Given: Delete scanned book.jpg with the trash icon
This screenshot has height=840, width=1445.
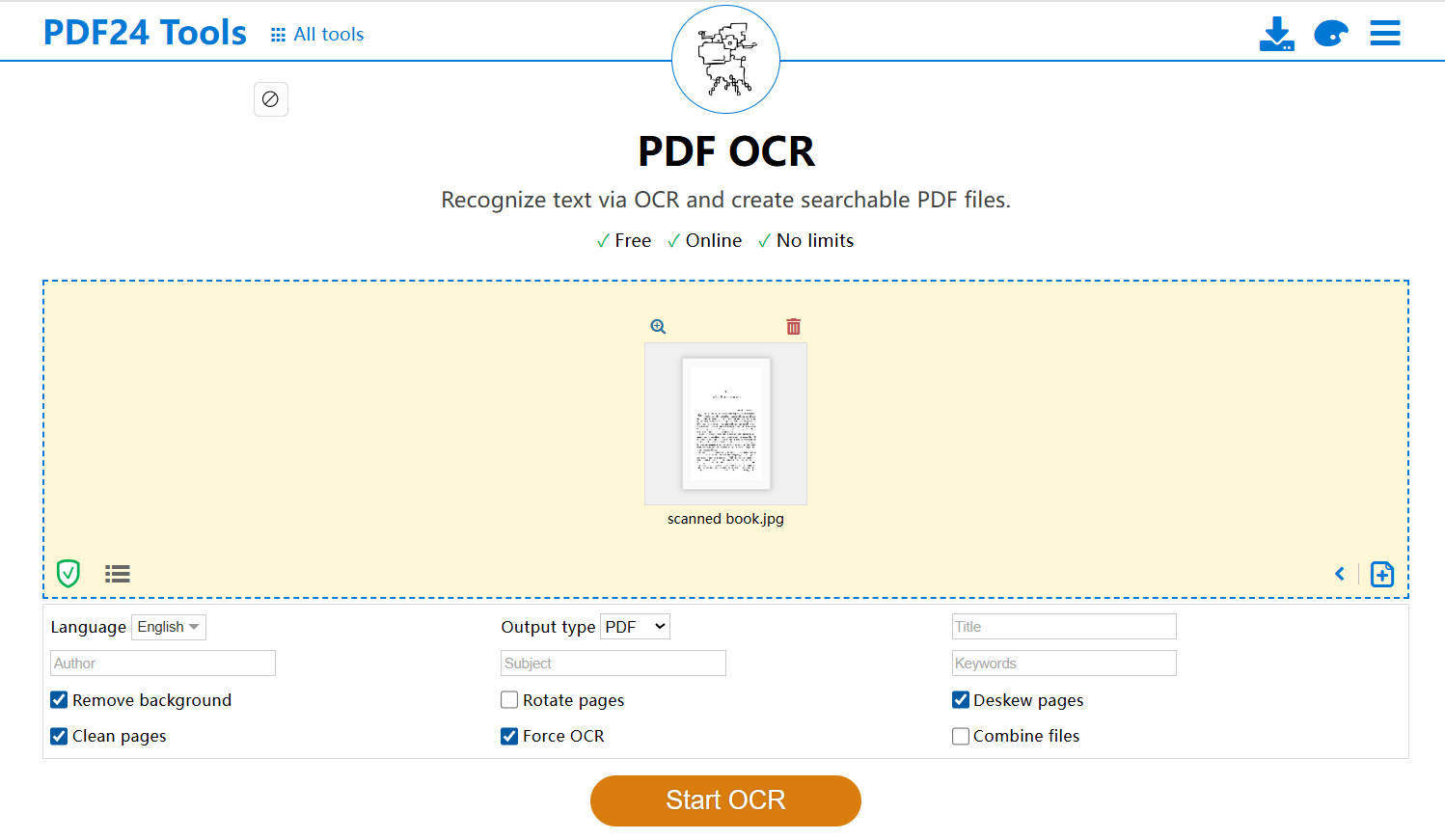Looking at the screenshot, I should pyautogui.click(x=793, y=327).
